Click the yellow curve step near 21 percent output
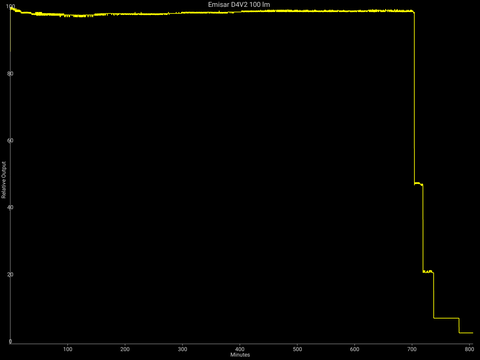 tap(428, 272)
